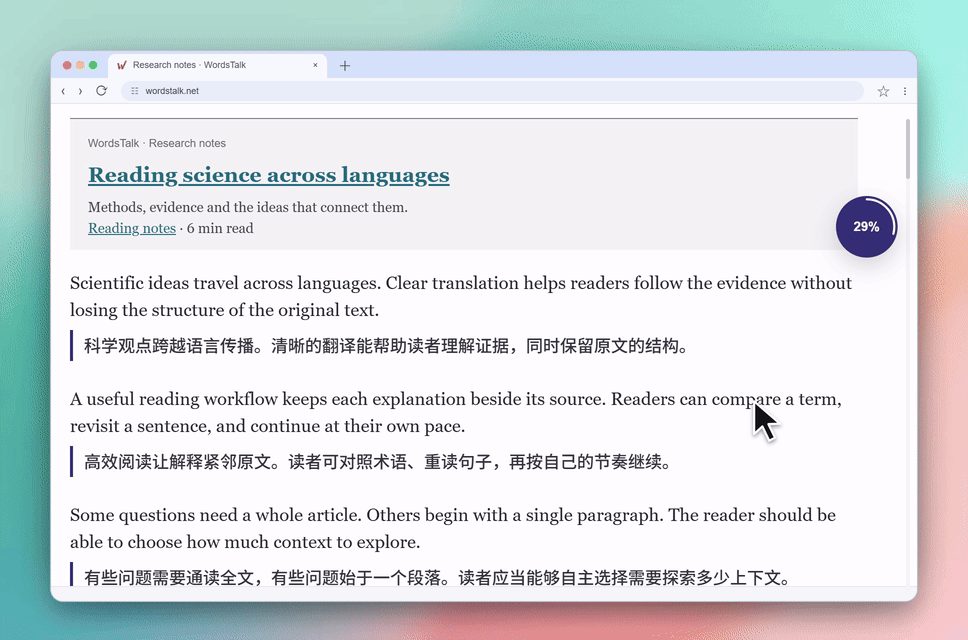The image size is (968, 640).
Task: Go back with the browser back arrow
Action: 63,91
